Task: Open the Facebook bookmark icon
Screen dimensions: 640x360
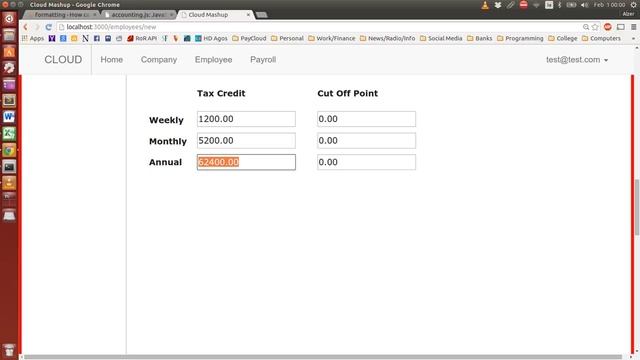Action: pos(97,38)
